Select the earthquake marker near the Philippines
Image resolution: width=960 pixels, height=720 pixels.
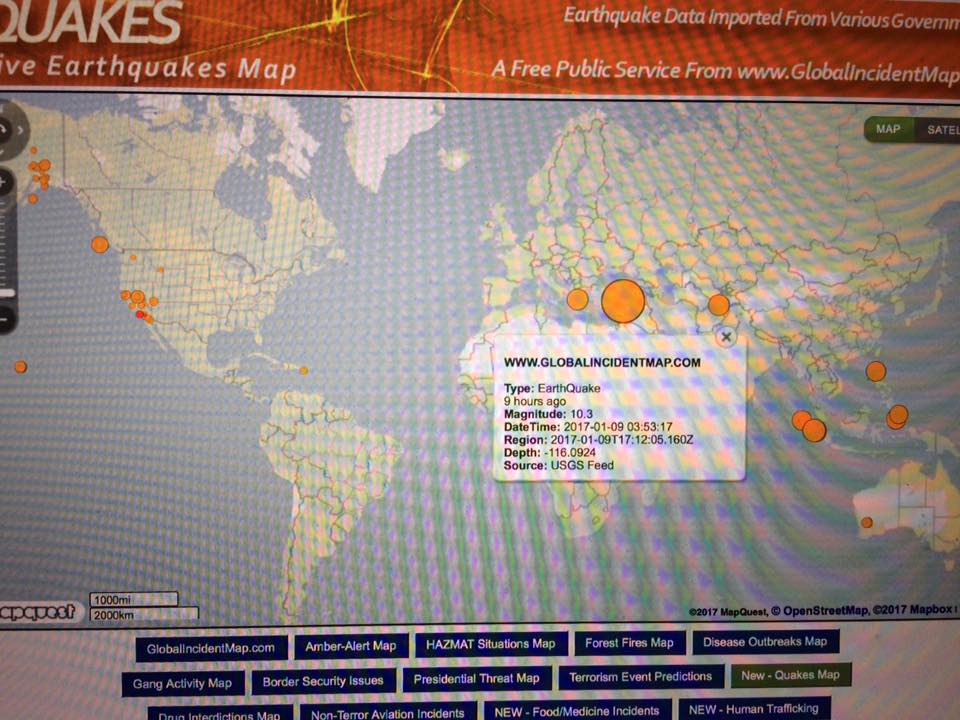pyautogui.click(x=876, y=371)
